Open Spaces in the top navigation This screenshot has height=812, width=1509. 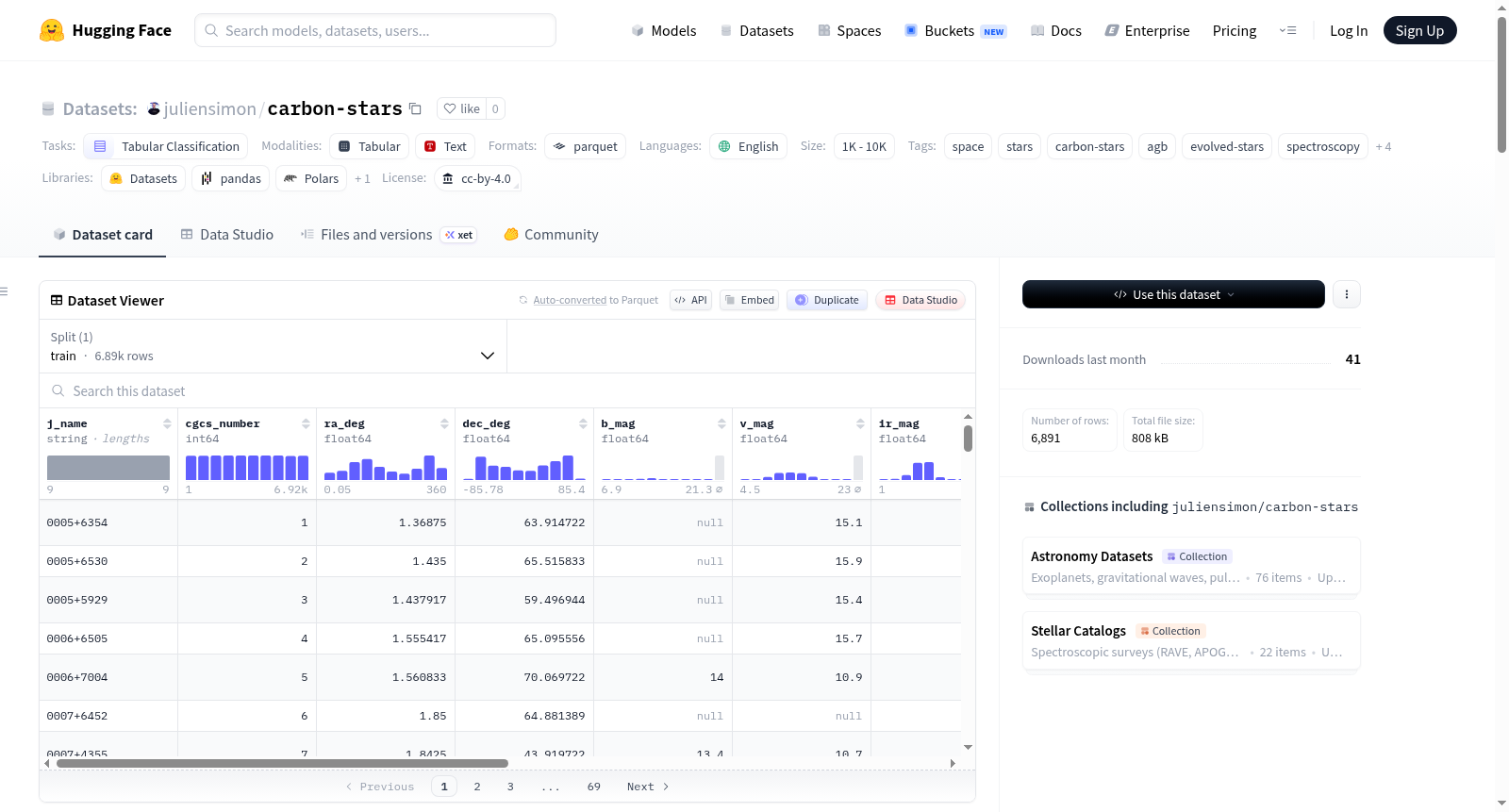tap(850, 30)
